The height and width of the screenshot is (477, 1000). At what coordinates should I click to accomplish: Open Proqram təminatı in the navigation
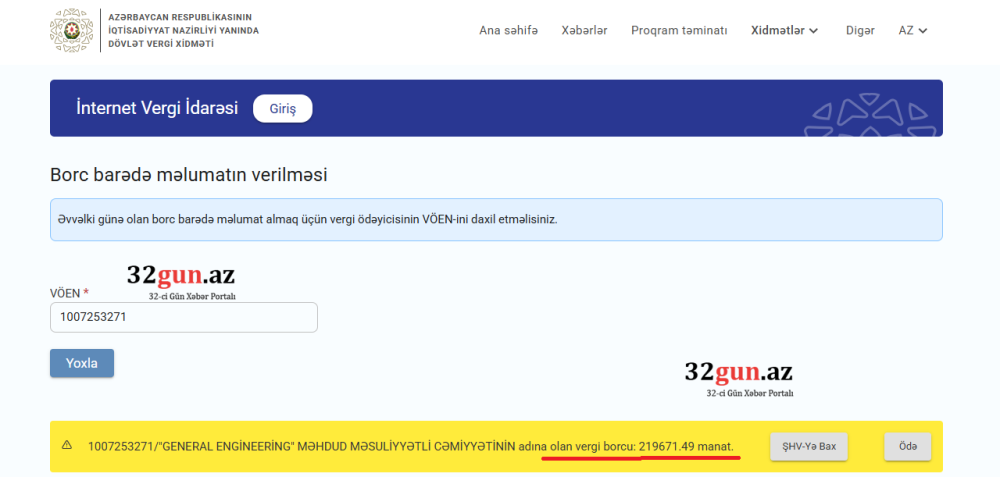679,31
